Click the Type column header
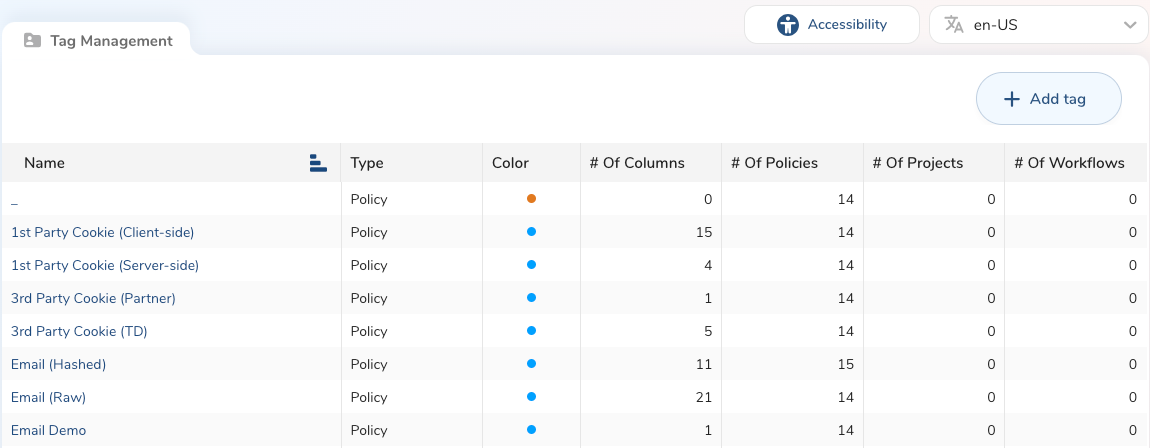Screen dimensions: 1150x448 (x=367, y=163)
